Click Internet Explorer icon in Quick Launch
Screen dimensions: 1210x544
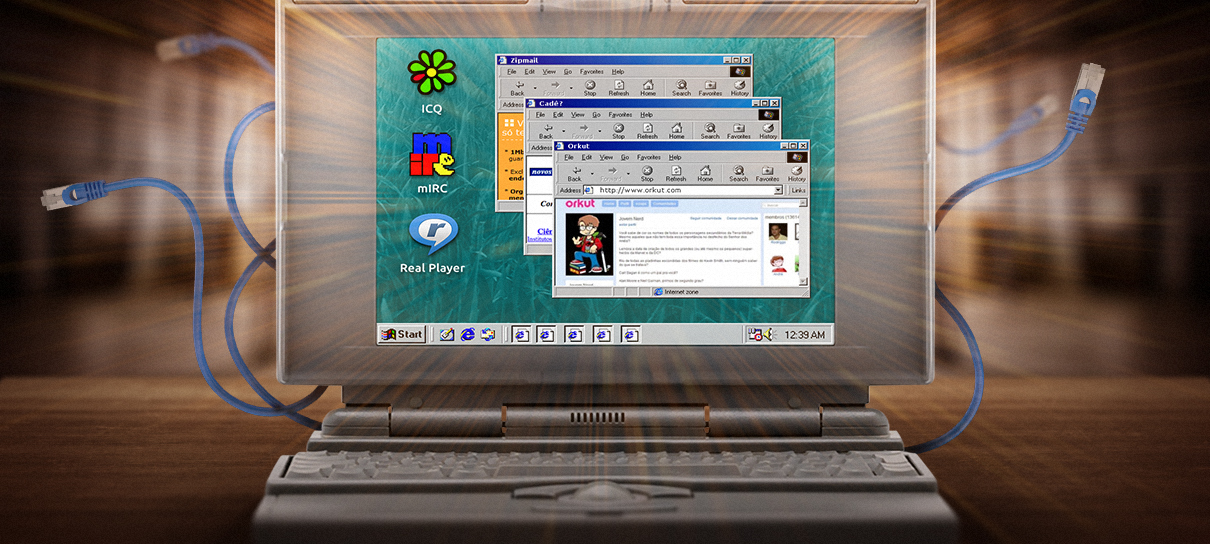click(x=467, y=334)
